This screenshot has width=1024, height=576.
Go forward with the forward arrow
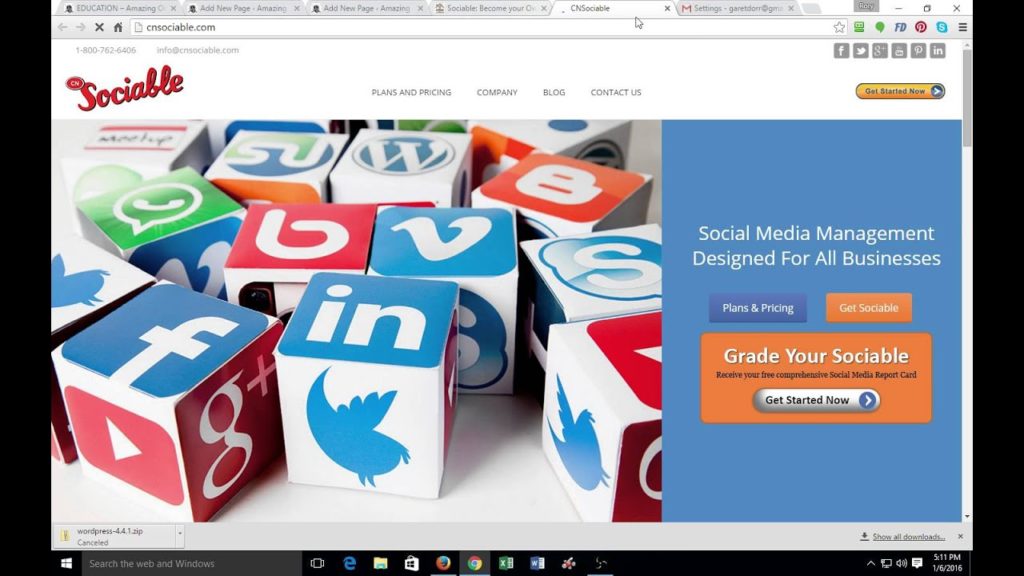[80, 27]
